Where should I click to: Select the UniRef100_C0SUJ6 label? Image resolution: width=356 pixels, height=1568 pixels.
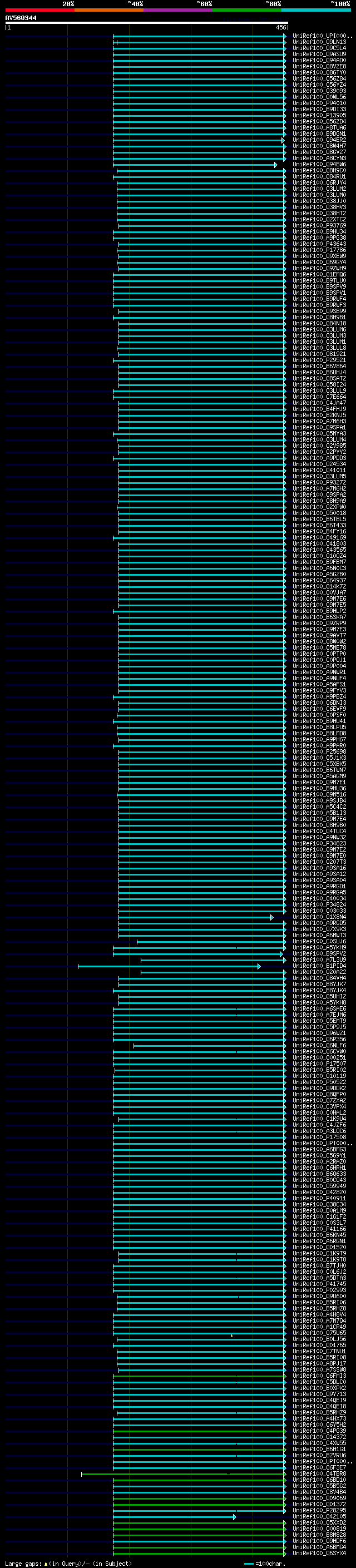pos(319,942)
